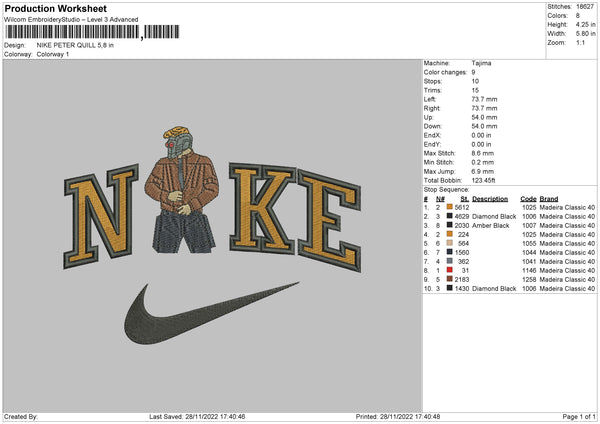Click the 'Colorway 1' value

[x=53, y=54]
